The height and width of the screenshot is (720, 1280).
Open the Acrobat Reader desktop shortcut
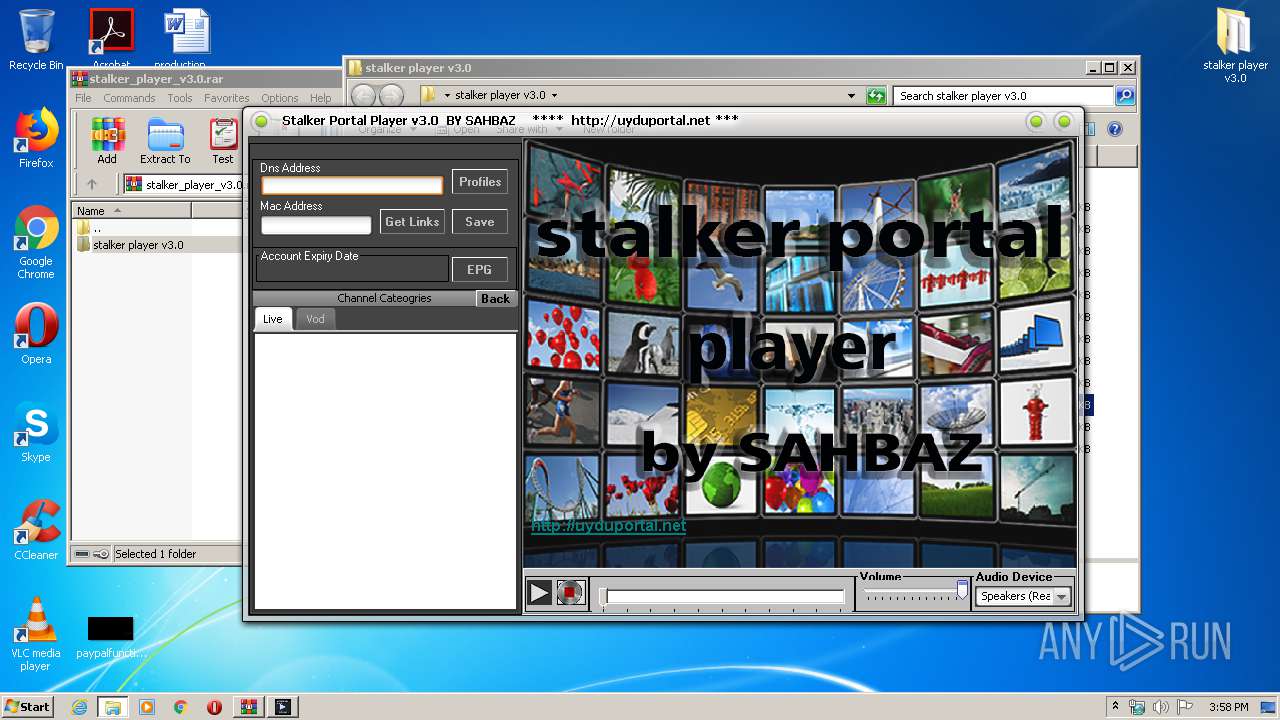111,40
